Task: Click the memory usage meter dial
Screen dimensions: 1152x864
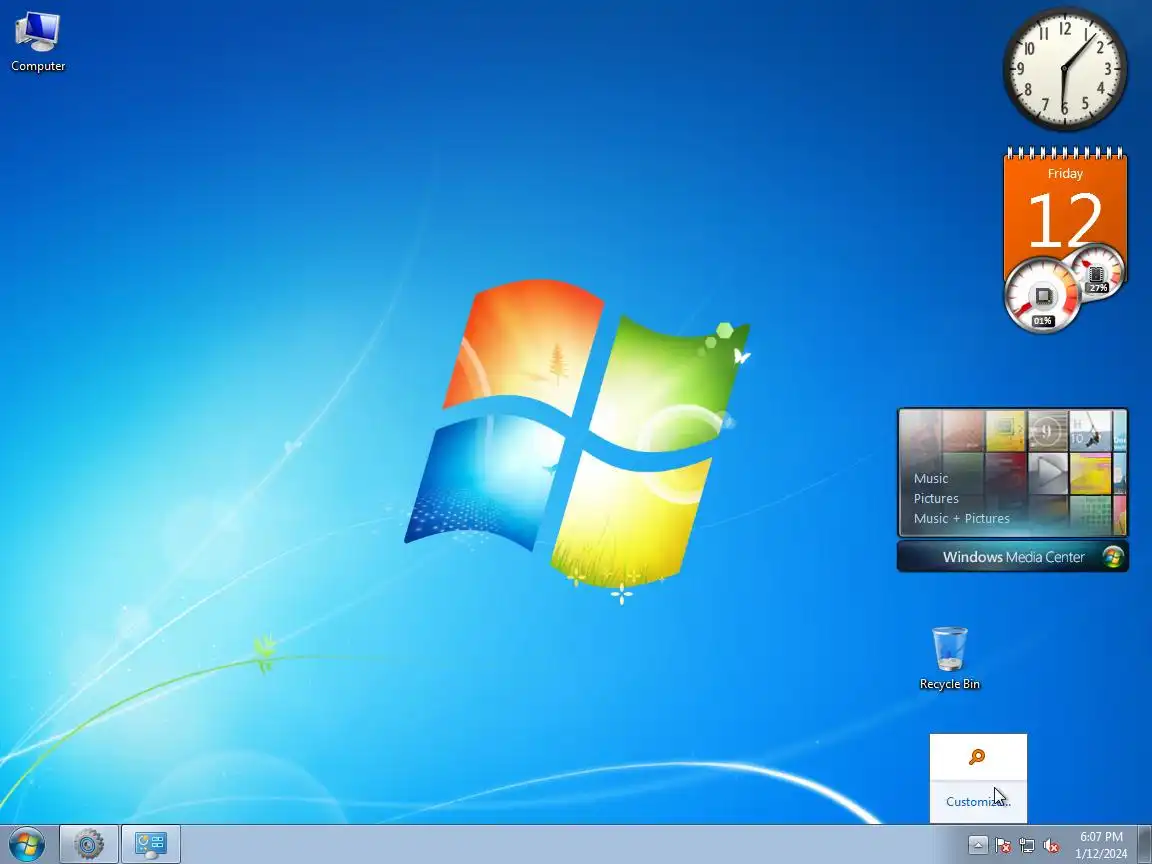Action: pos(1096,272)
